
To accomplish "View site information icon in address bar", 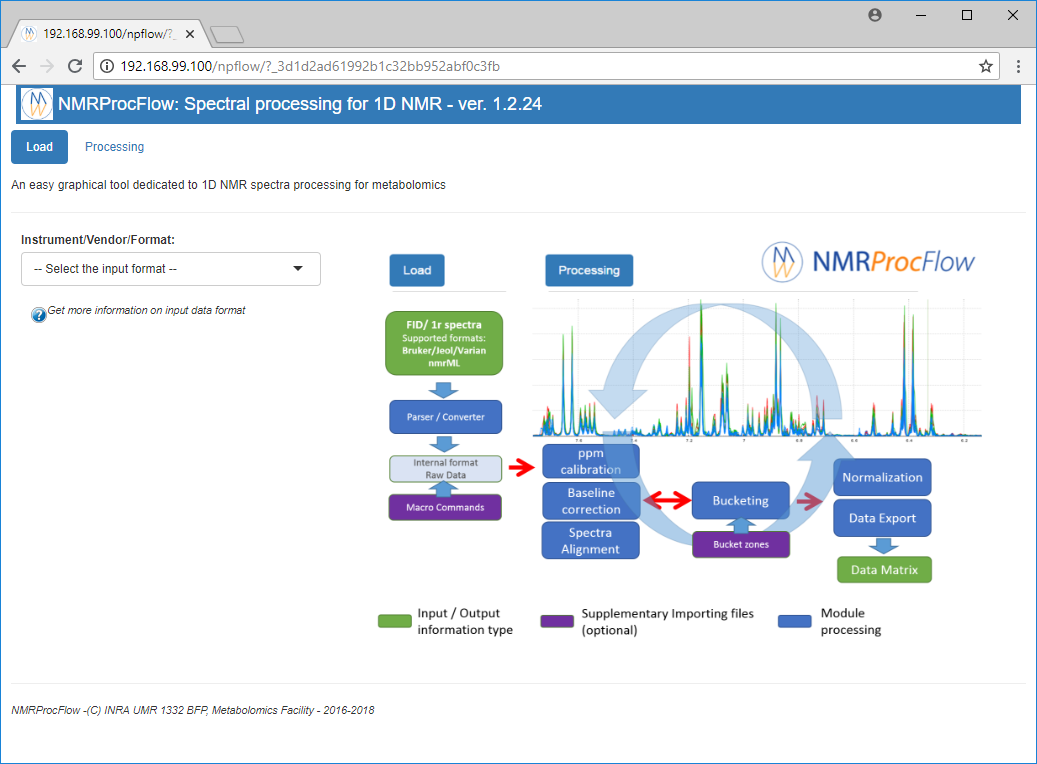I will point(106,66).
